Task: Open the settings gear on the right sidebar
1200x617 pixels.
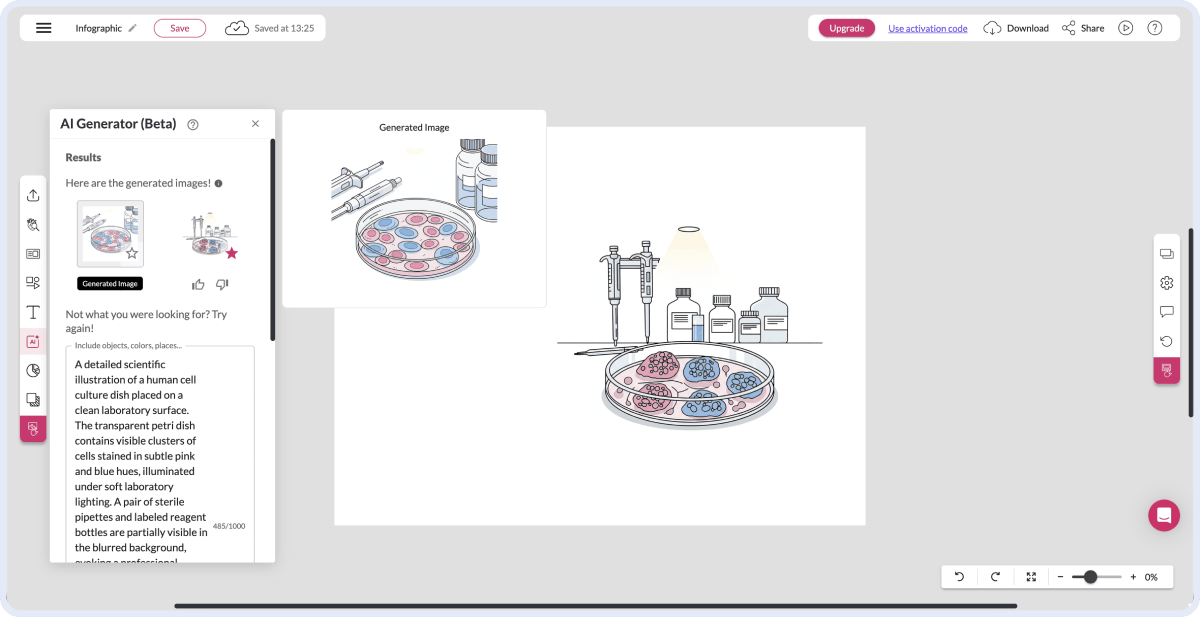Action: [1166, 283]
